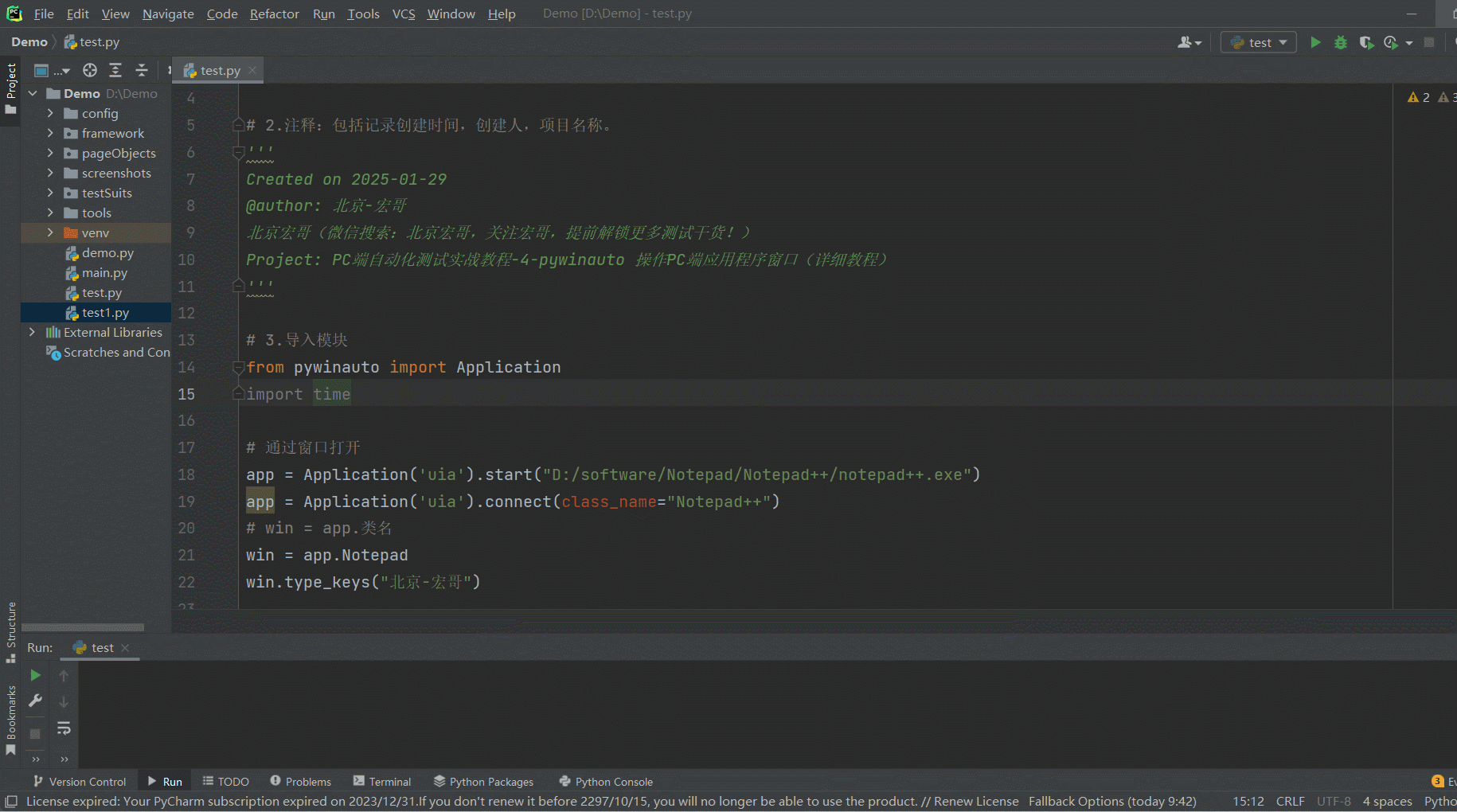Expand all icon in Project toolbar

pyautogui.click(x=115, y=70)
